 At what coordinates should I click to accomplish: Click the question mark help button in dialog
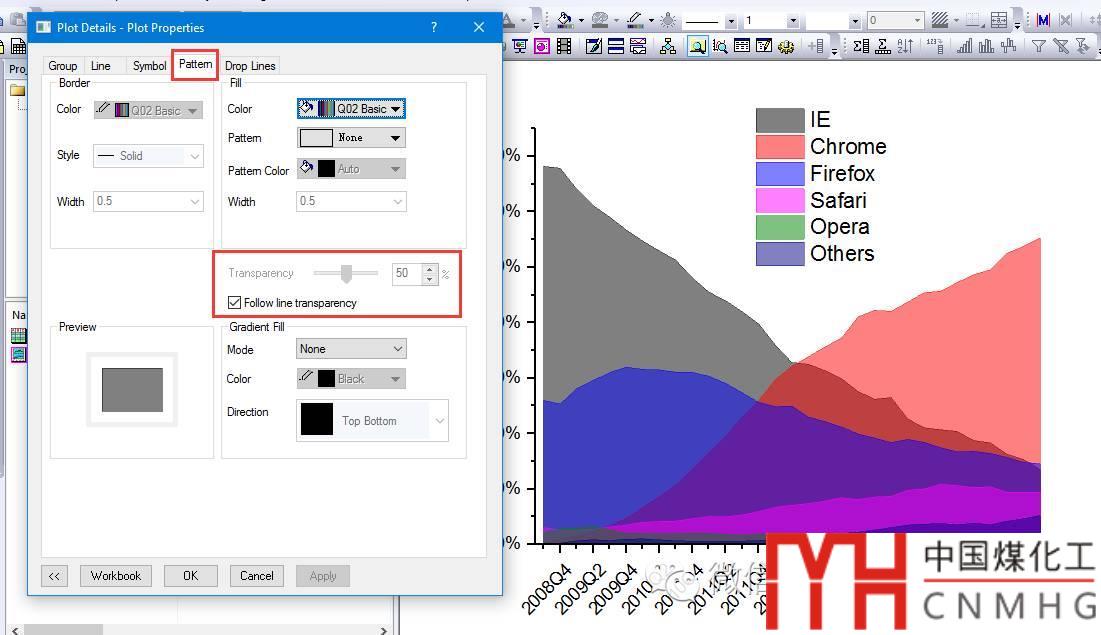tap(433, 28)
